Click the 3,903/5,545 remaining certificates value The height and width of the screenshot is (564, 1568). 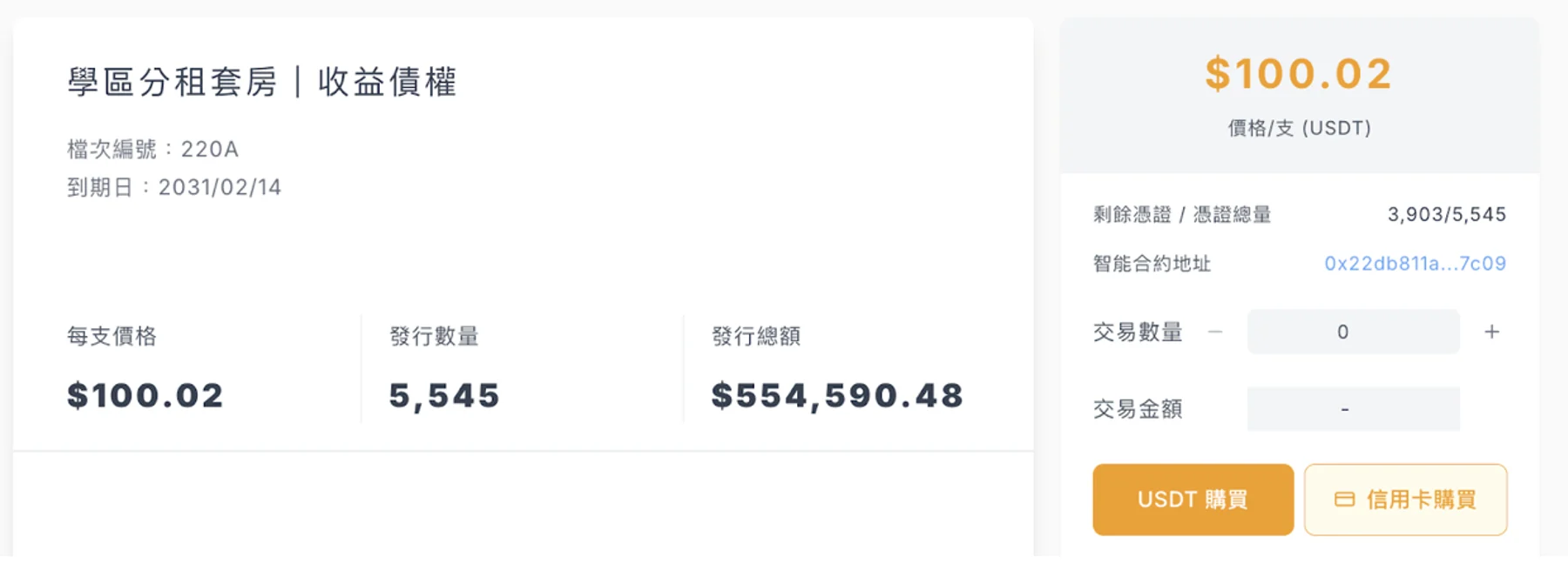(1446, 215)
